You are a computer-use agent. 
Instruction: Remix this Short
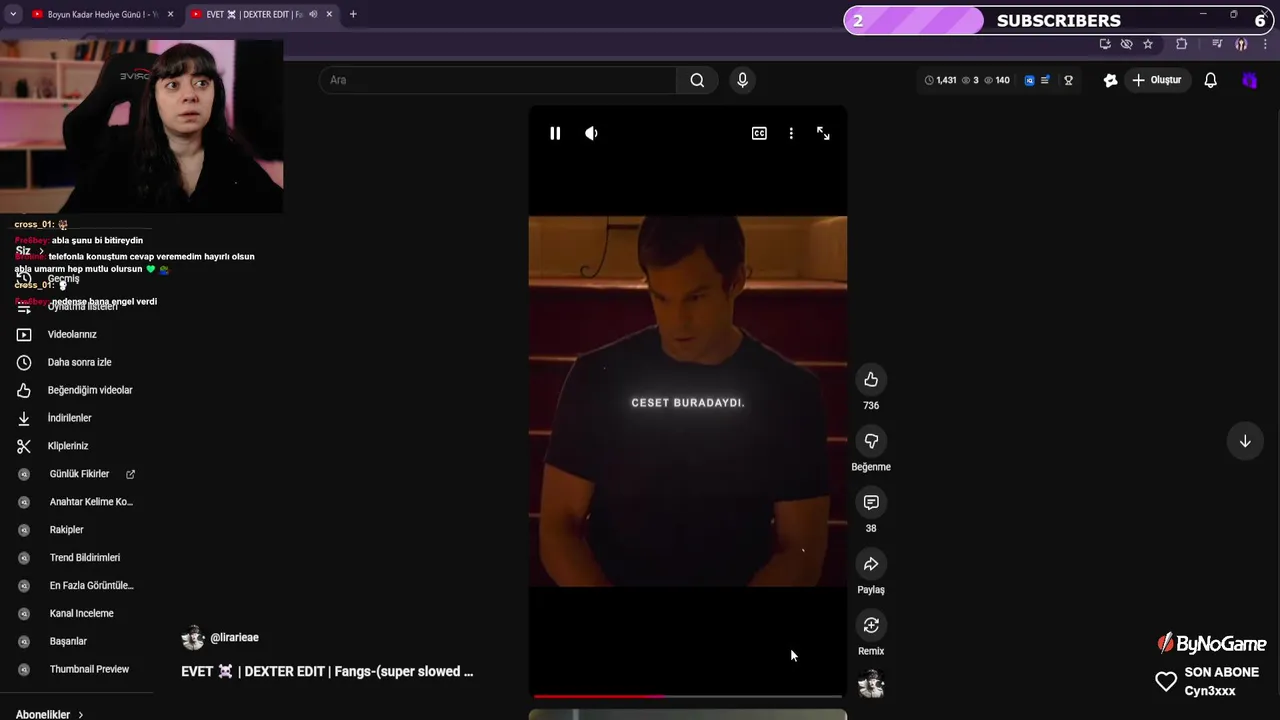[x=871, y=625]
